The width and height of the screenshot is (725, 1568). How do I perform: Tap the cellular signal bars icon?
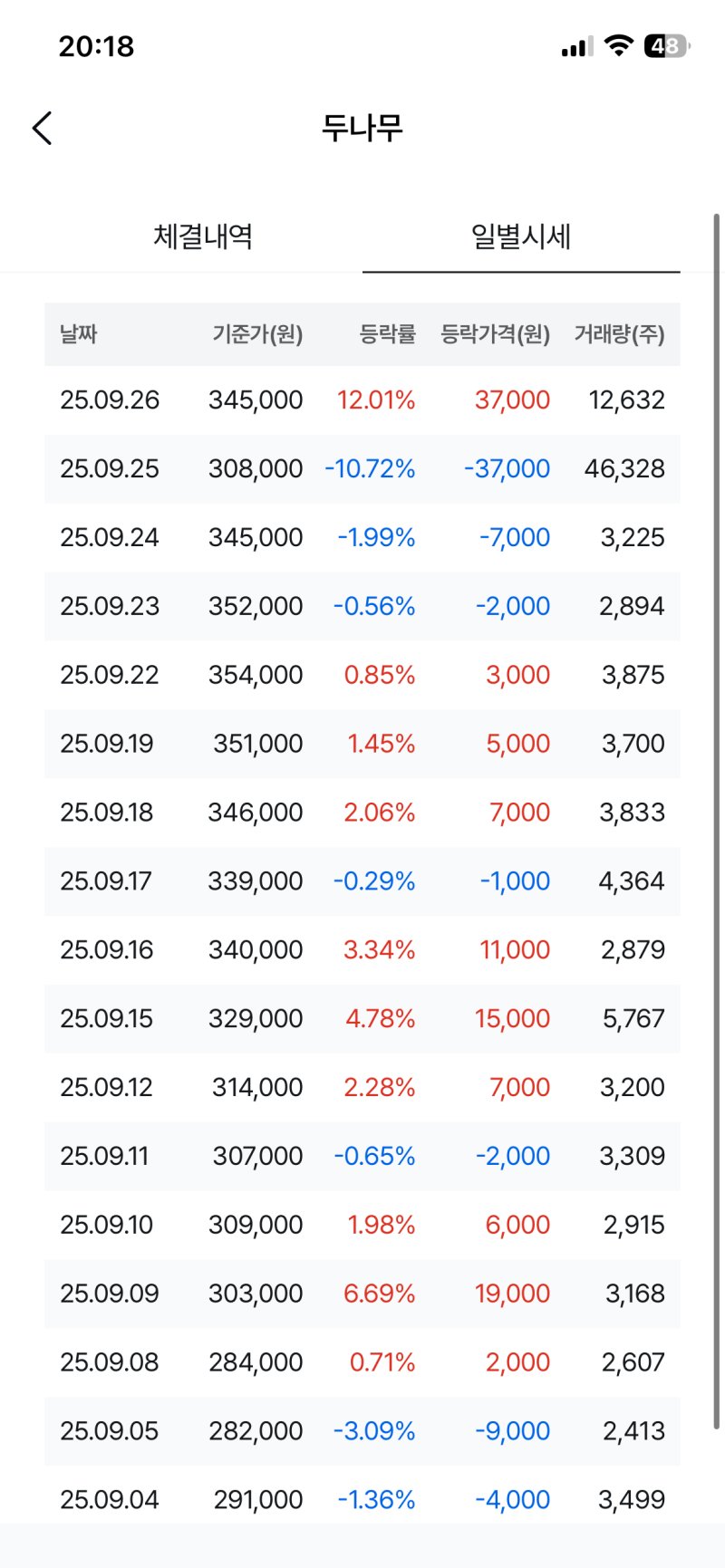click(576, 46)
